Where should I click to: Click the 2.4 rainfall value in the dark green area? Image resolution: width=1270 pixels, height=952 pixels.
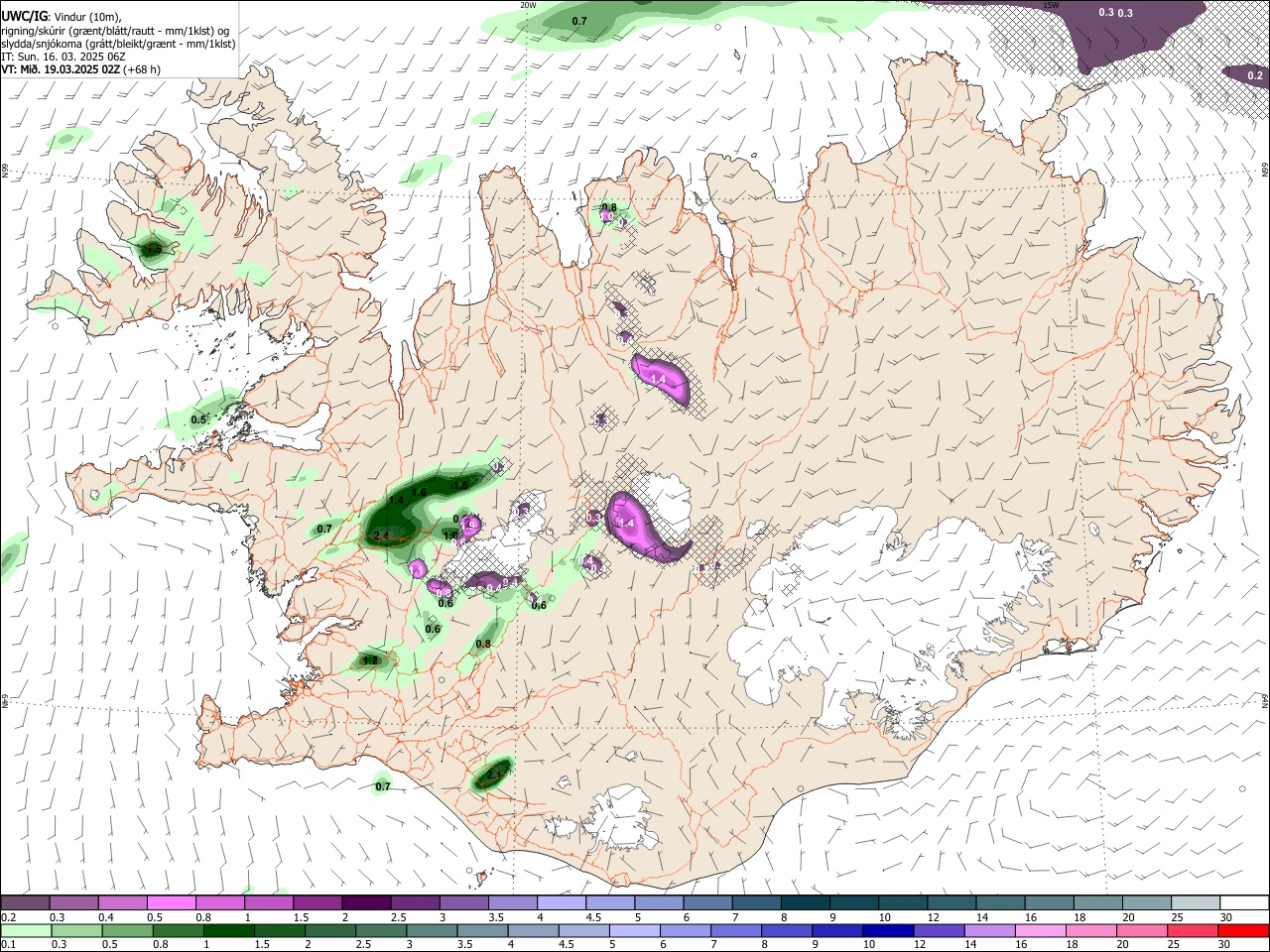[x=382, y=536]
